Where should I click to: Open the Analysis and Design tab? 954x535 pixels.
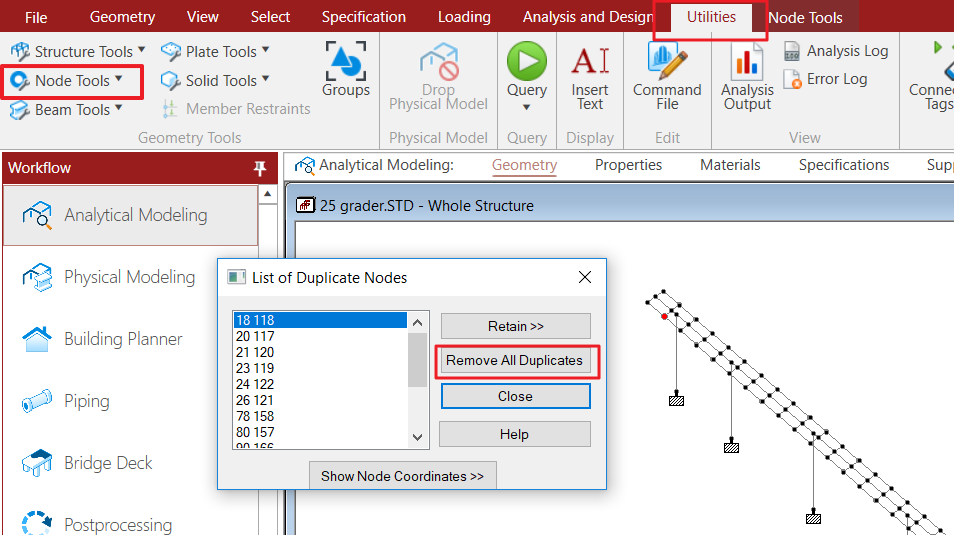pyautogui.click(x=588, y=17)
